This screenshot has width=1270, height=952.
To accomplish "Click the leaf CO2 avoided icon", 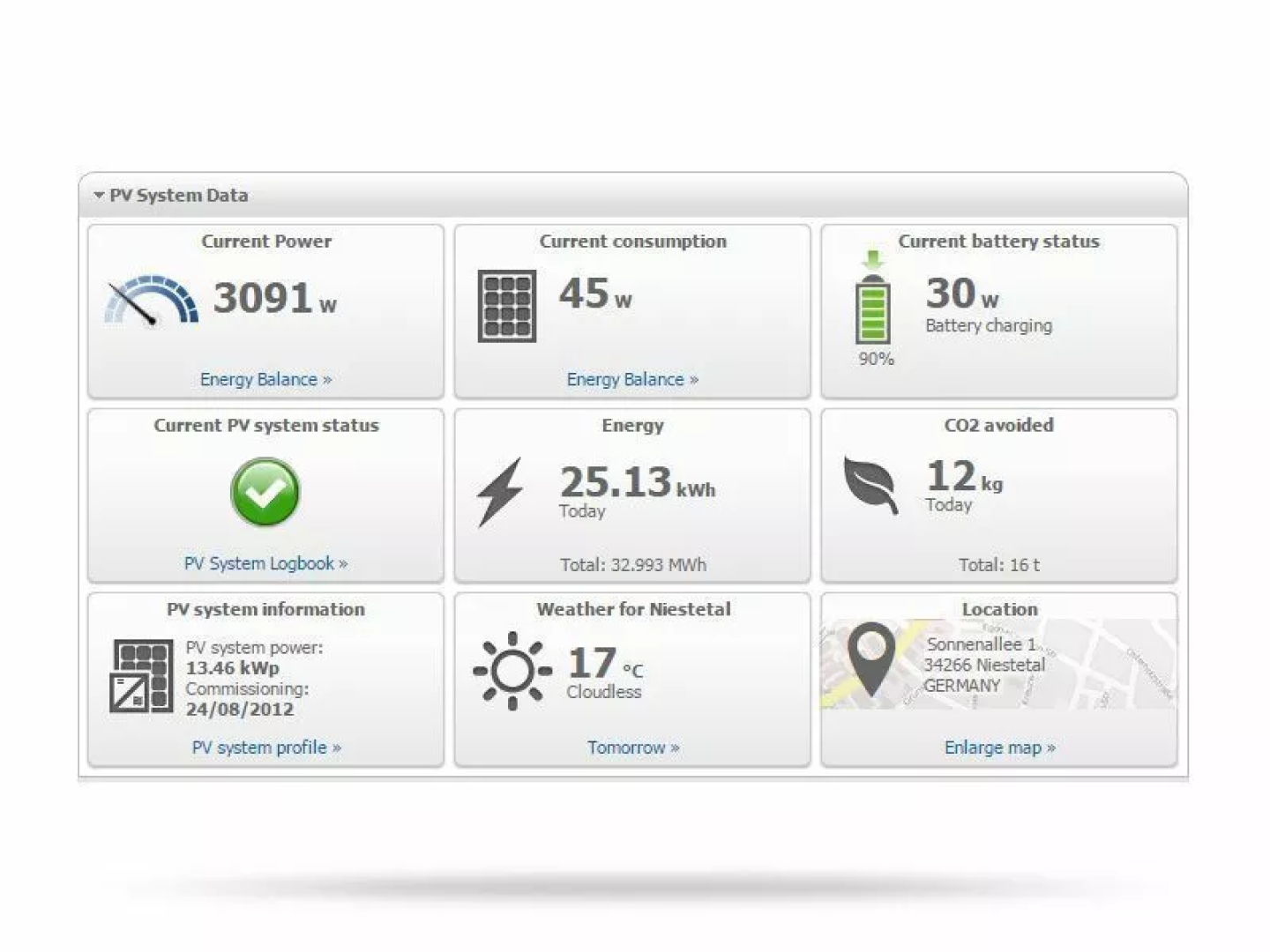I will click(870, 484).
